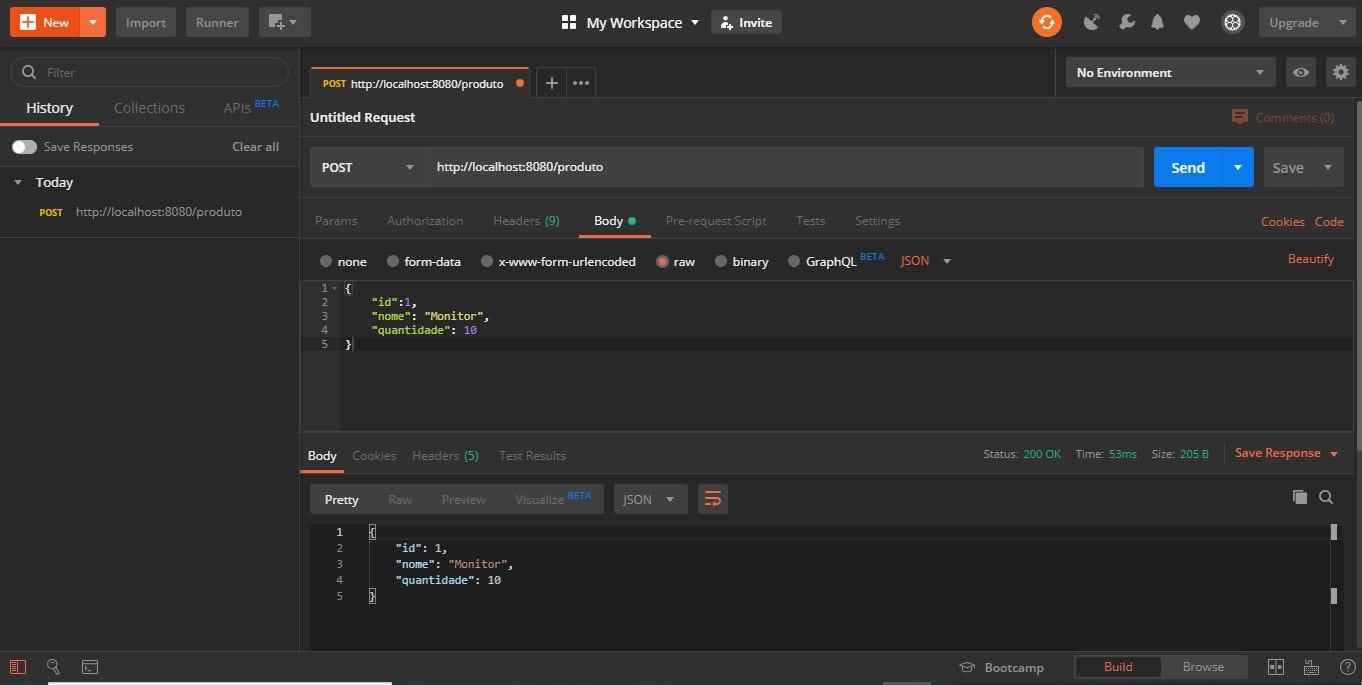Open the request Headers (9) tab
Image resolution: width=1362 pixels, height=685 pixels.
pyautogui.click(x=526, y=221)
